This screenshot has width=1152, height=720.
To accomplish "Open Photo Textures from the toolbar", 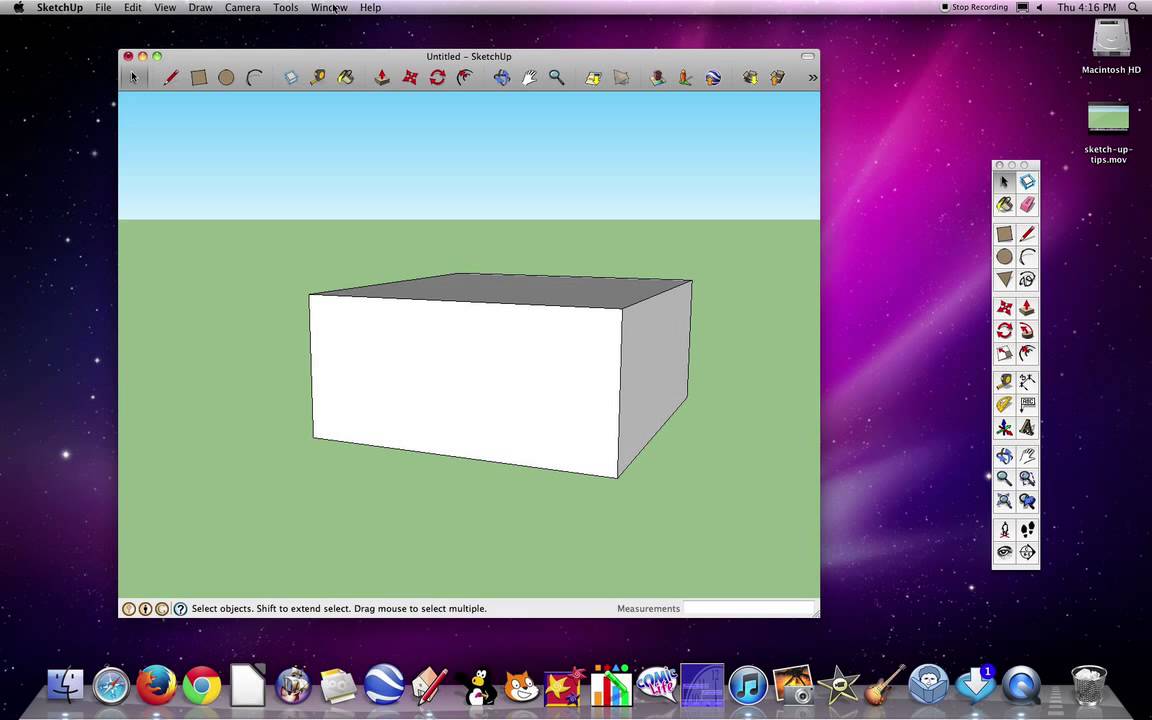I will (x=685, y=77).
